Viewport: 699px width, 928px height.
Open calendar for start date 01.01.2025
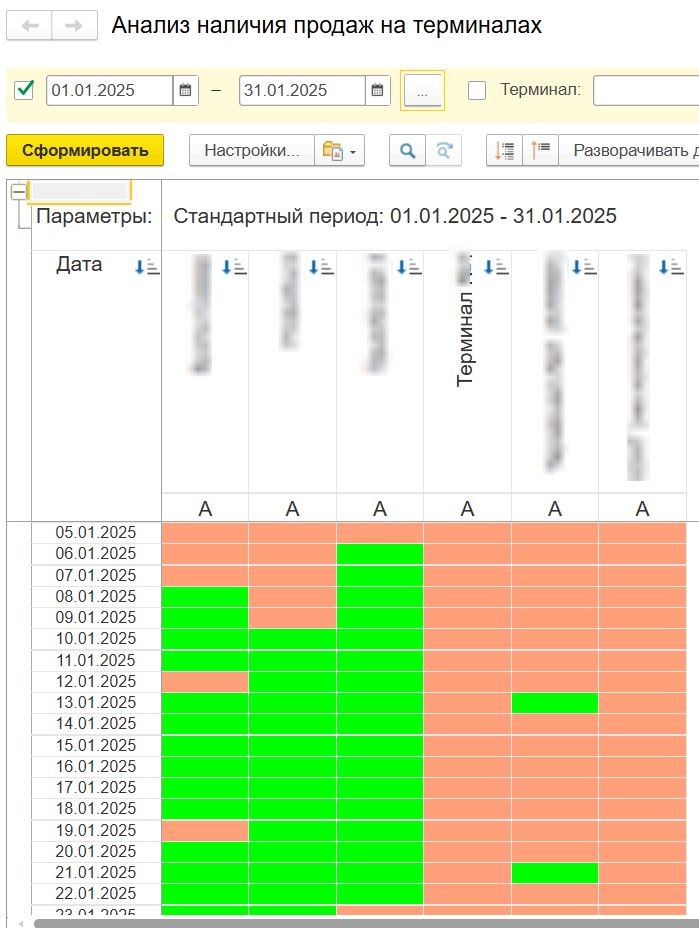pyautogui.click(x=185, y=91)
